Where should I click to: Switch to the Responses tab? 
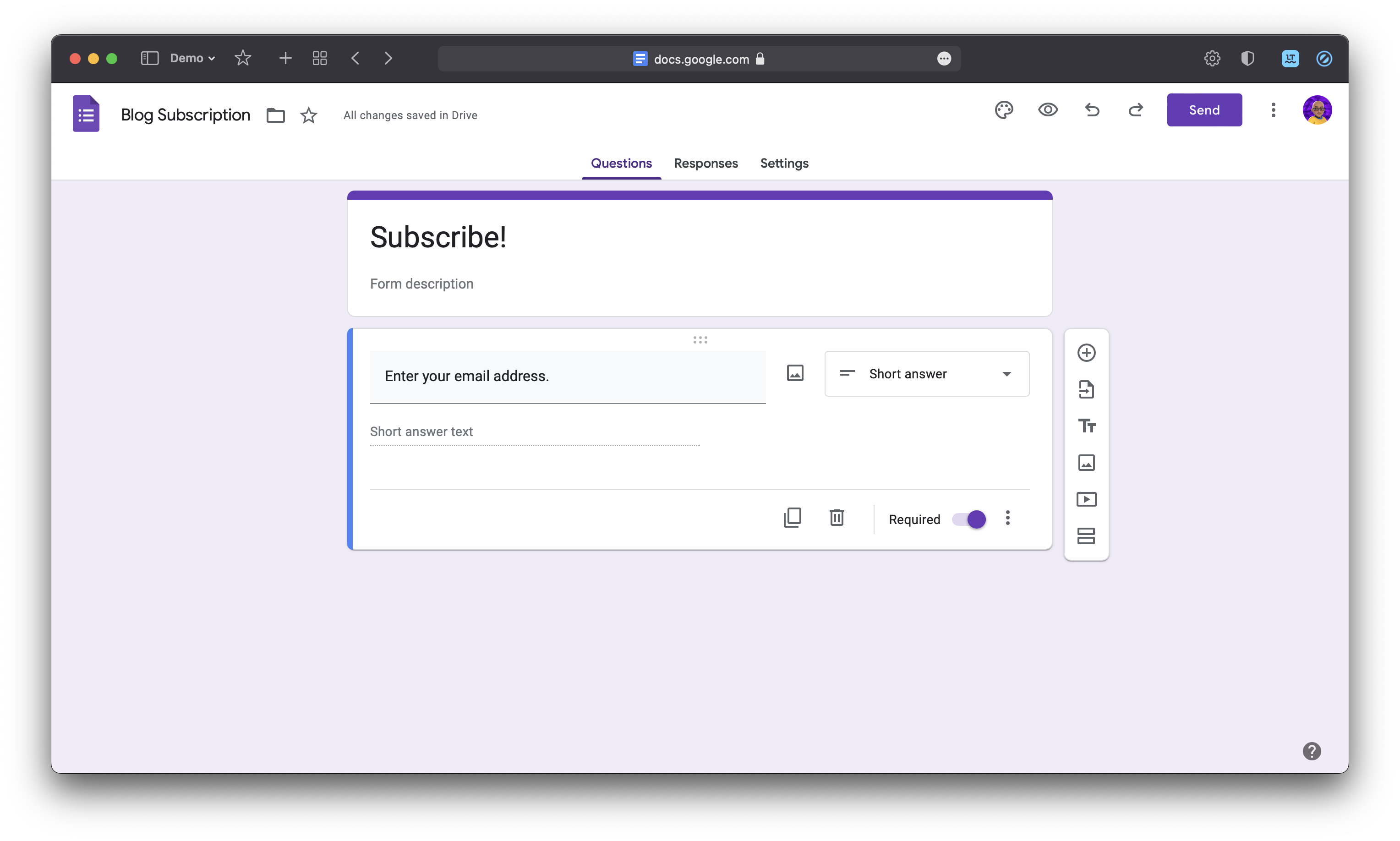(x=705, y=163)
